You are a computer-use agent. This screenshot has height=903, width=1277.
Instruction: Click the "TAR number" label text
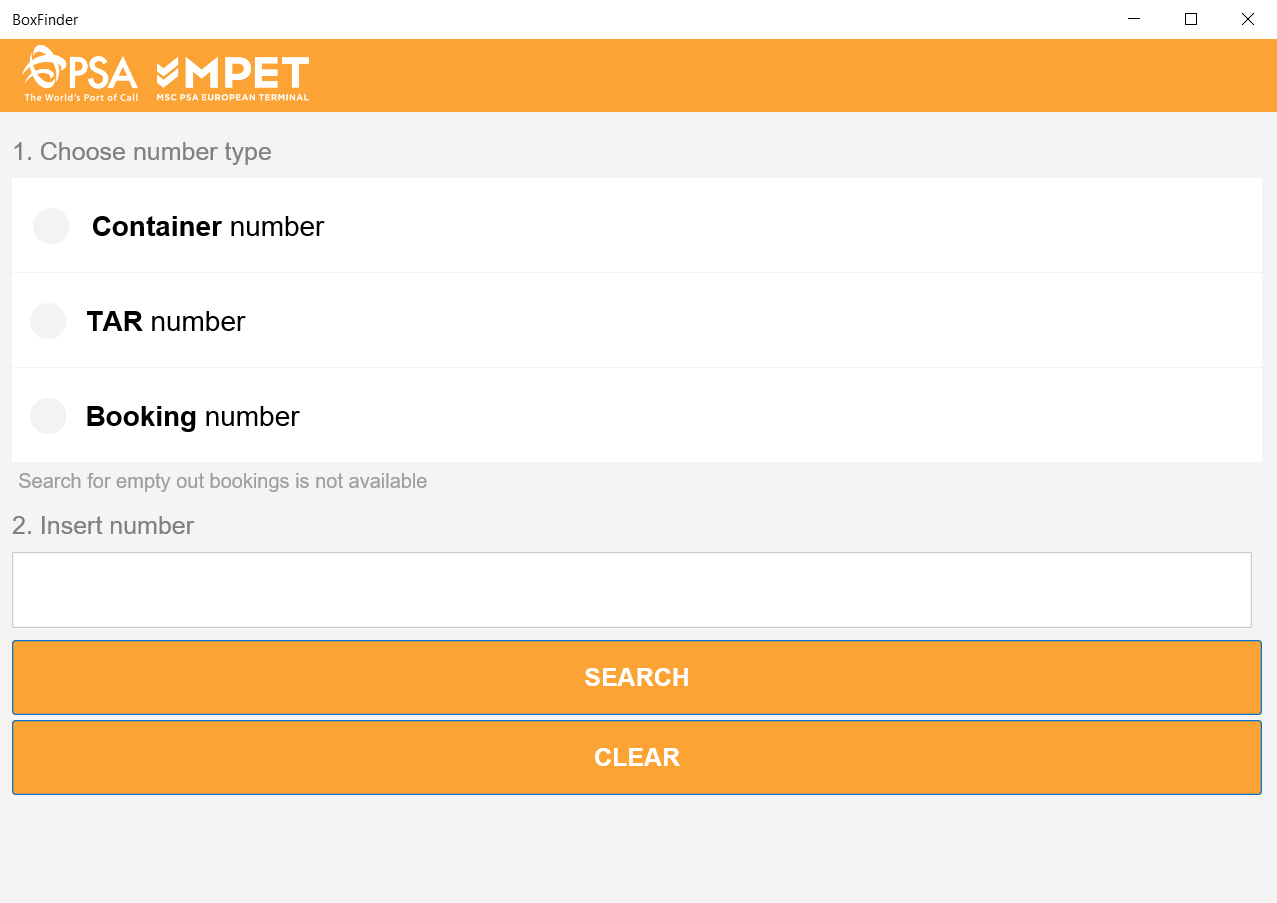[166, 322]
